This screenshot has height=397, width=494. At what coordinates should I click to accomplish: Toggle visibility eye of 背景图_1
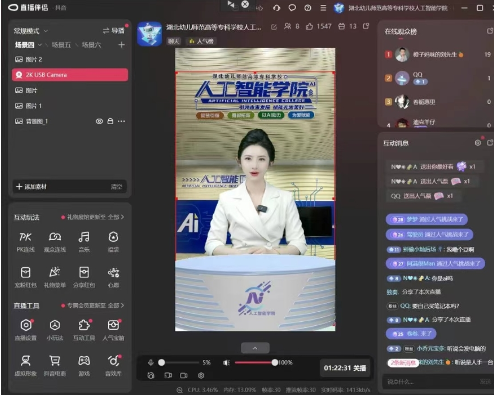[x=99, y=121]
